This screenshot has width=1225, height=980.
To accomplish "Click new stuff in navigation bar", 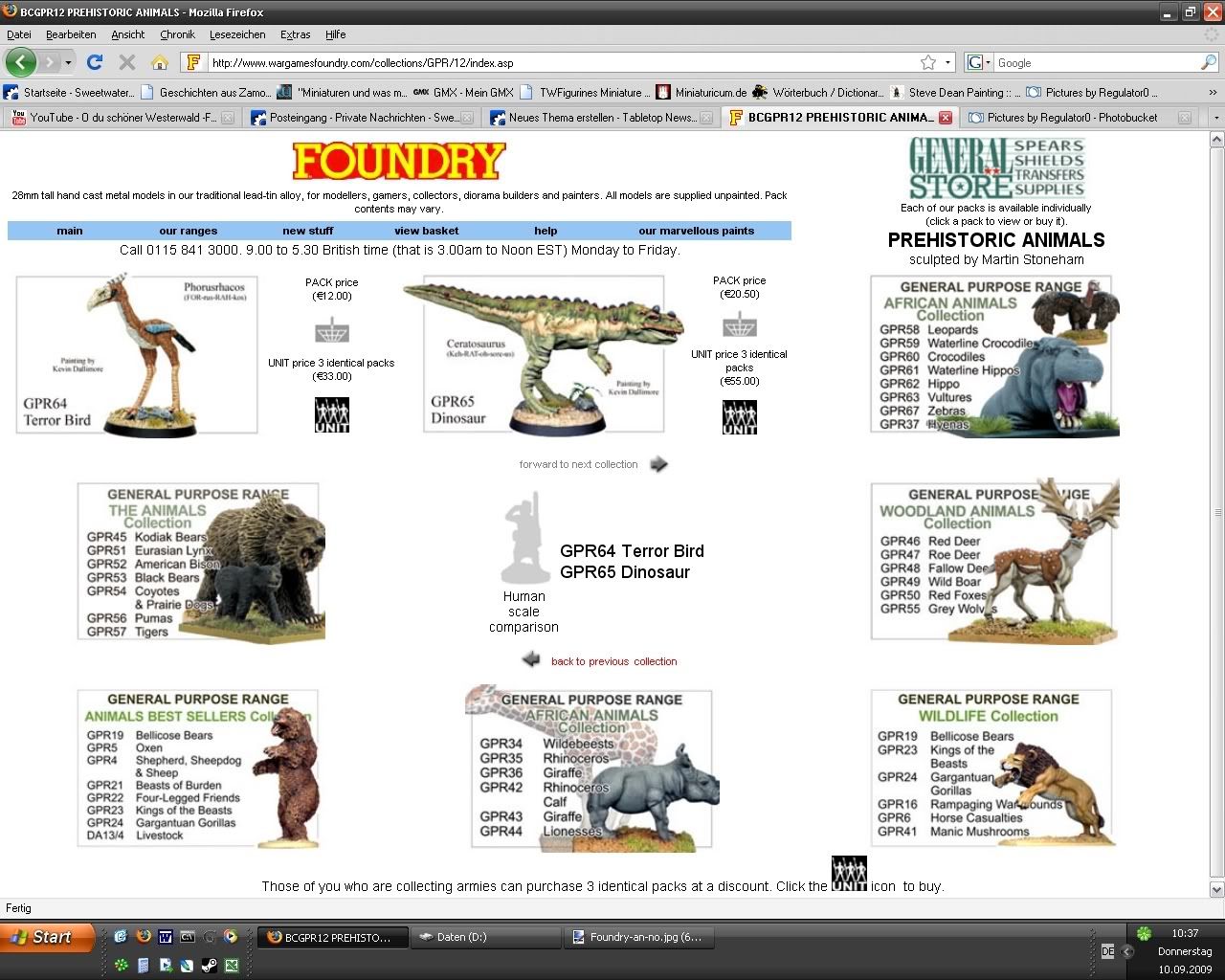I will click(x=308, y=231).
